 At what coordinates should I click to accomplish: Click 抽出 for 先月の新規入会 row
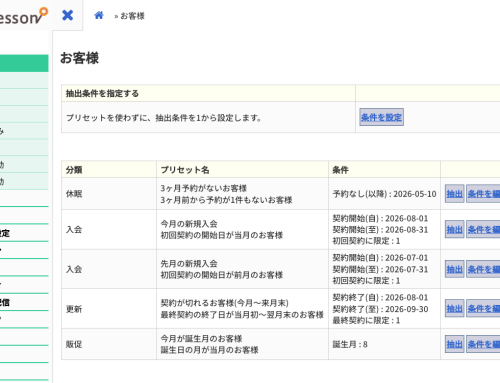[x=454, y=269]
